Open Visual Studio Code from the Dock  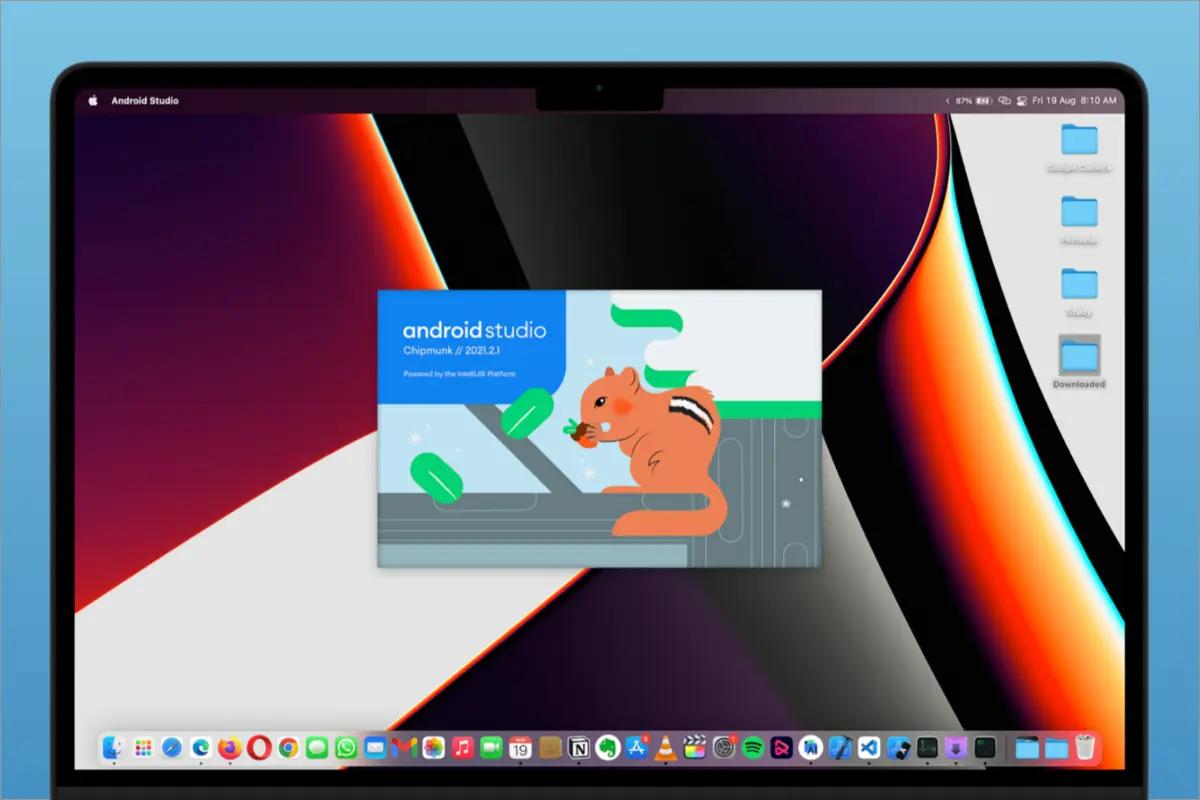(869, 747)
